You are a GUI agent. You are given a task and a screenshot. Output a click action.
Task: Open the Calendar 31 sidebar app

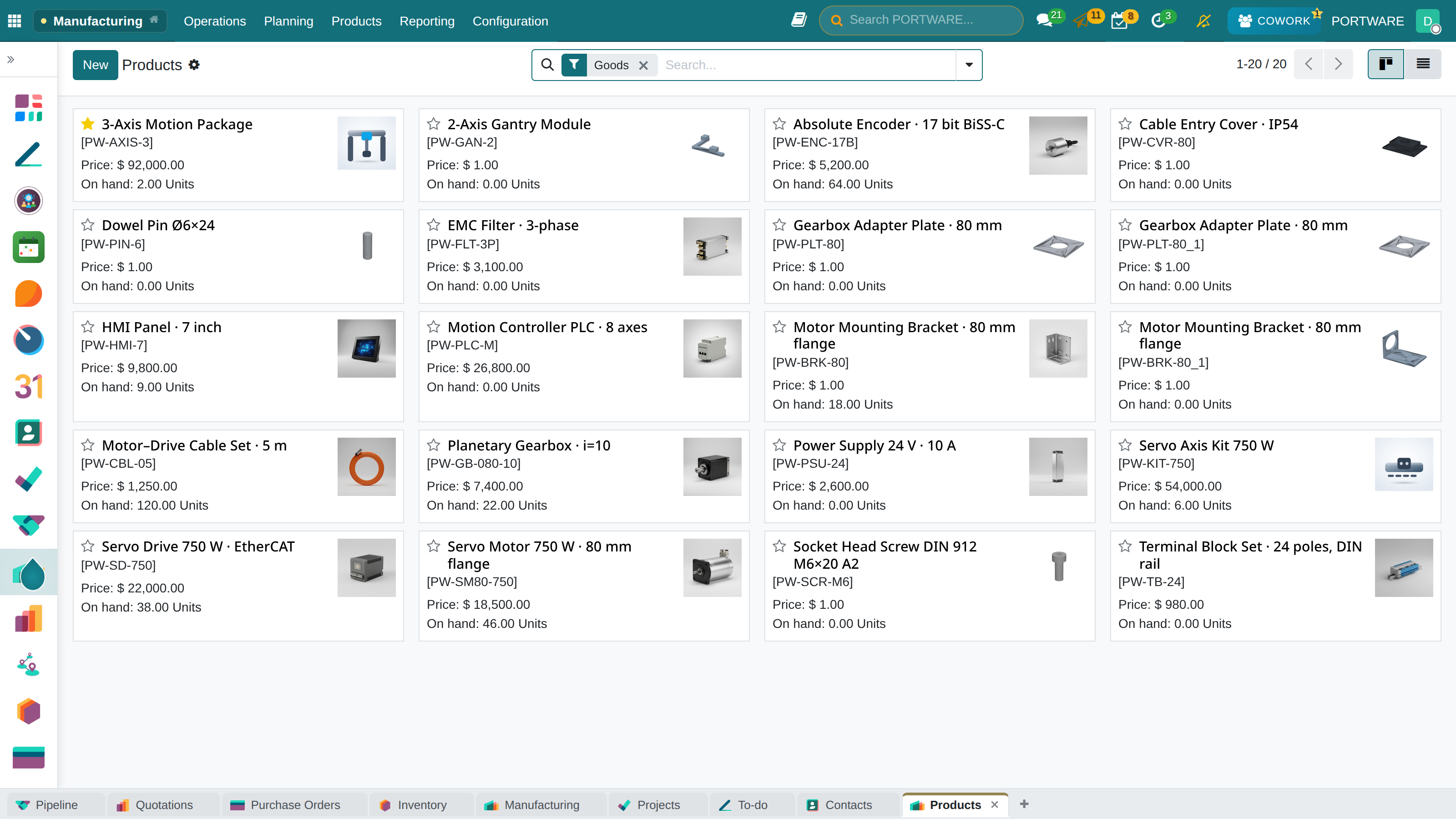pos(28,387)
